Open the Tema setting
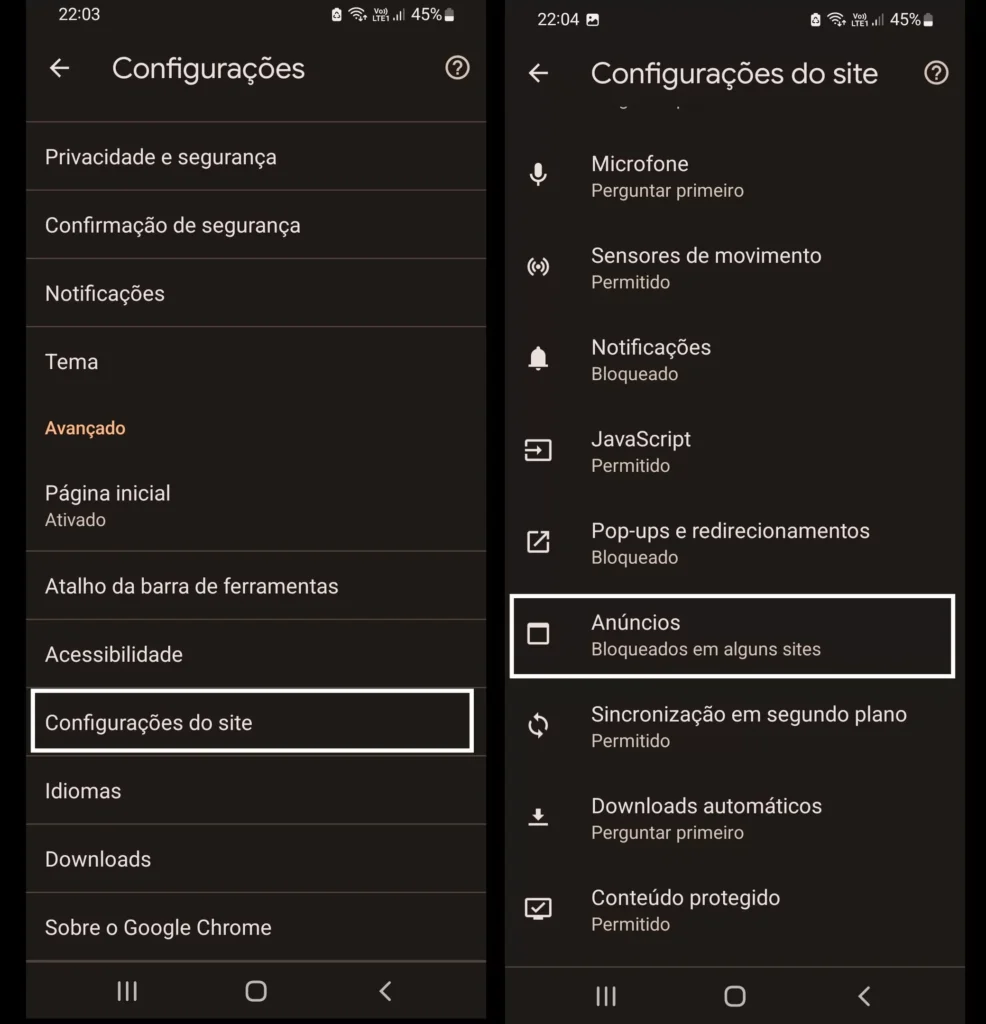Viewport: 986px width, 1024px height. (x=256, y=361)
